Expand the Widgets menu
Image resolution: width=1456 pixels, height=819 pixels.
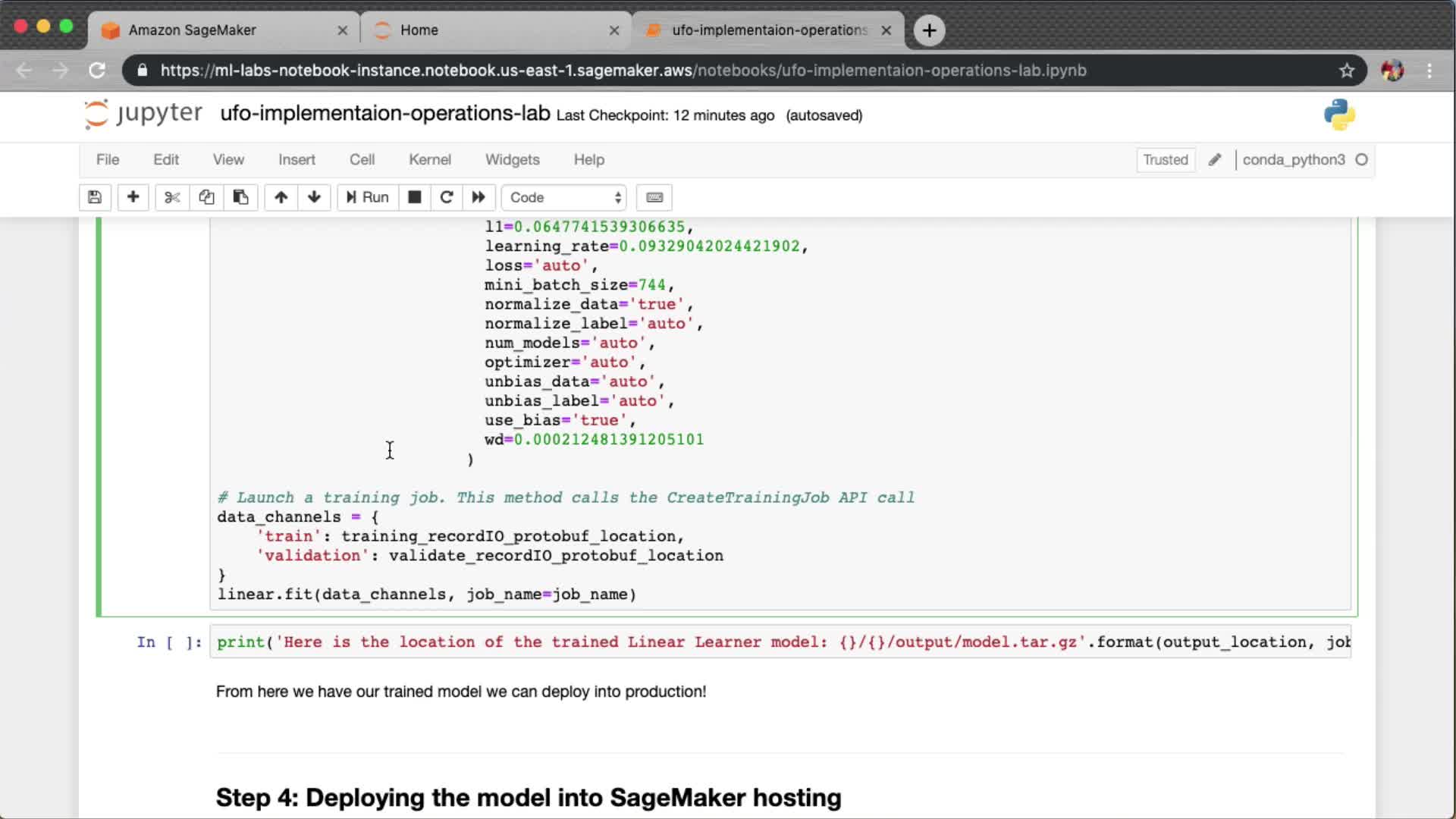[x=512, y=160]
